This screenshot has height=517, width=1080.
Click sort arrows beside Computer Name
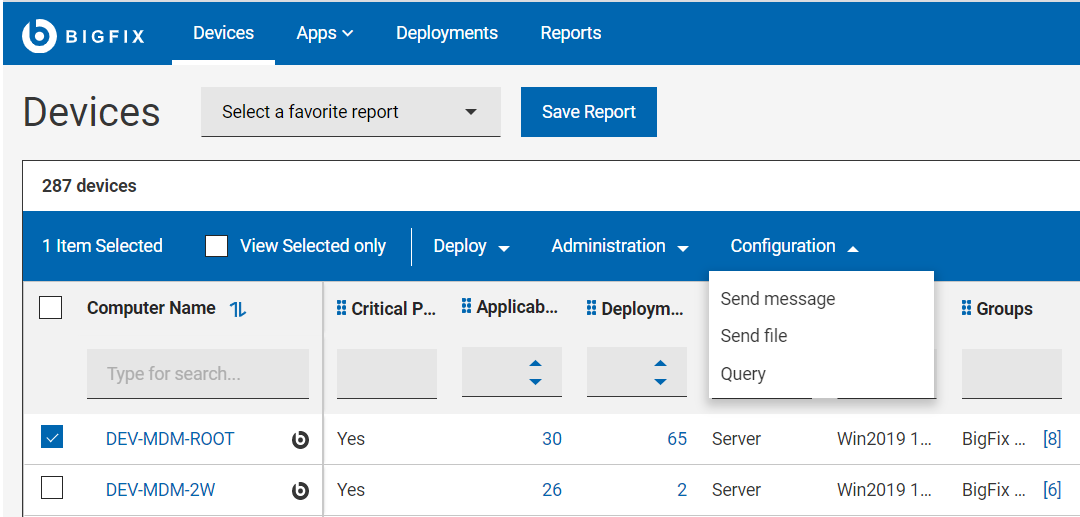point(238,309)
